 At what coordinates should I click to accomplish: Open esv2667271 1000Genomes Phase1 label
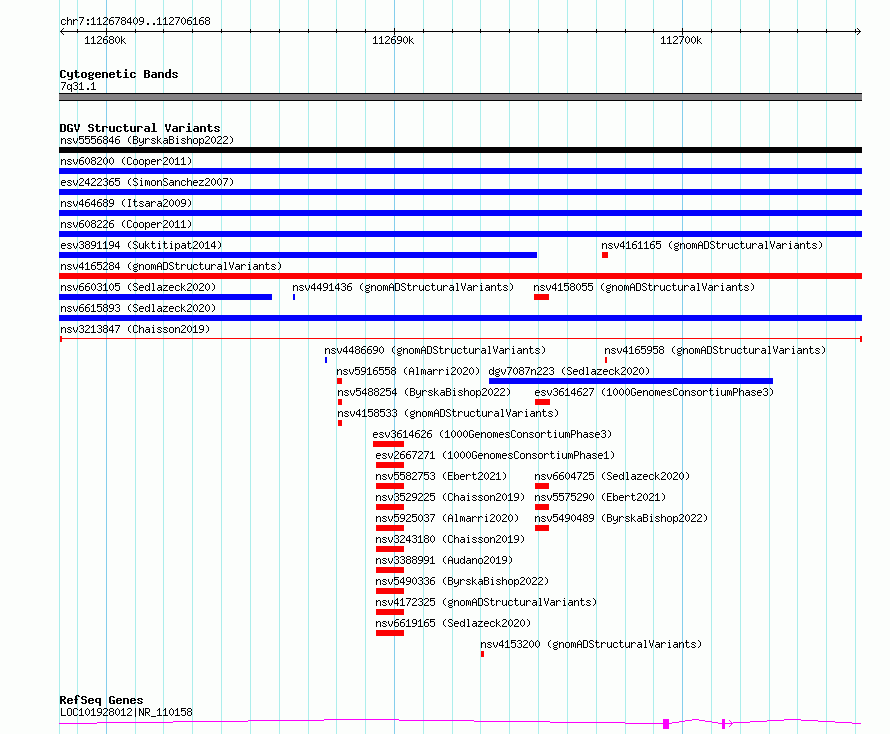click(x=495, y=455)
